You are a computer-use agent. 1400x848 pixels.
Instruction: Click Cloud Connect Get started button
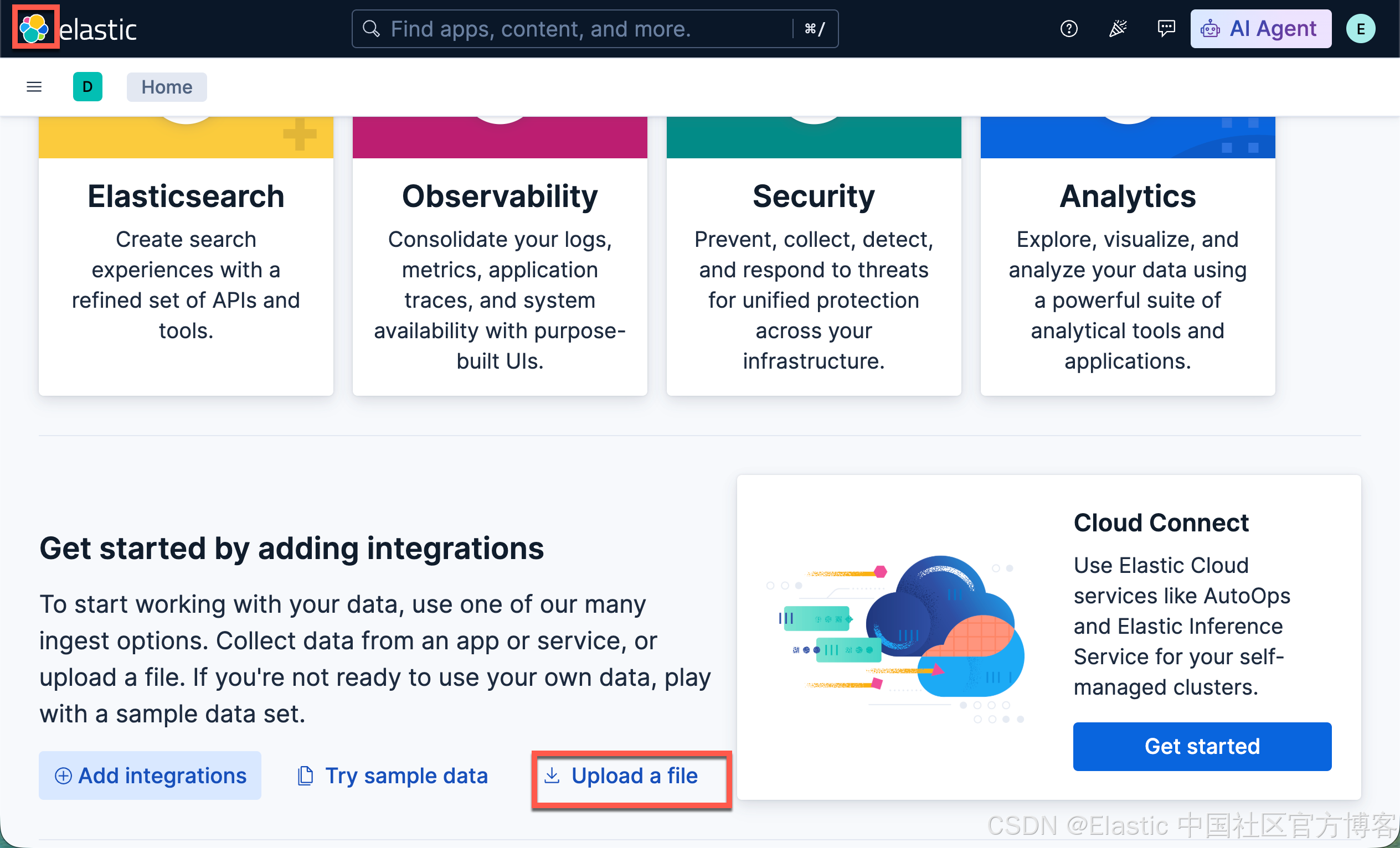coord(1202,746)
